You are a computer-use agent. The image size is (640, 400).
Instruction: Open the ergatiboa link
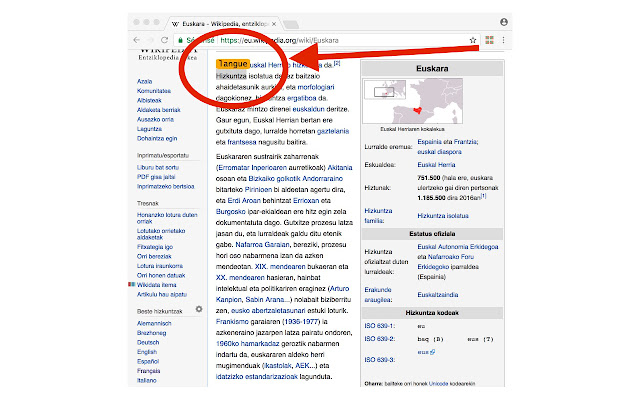click(302, 98)
